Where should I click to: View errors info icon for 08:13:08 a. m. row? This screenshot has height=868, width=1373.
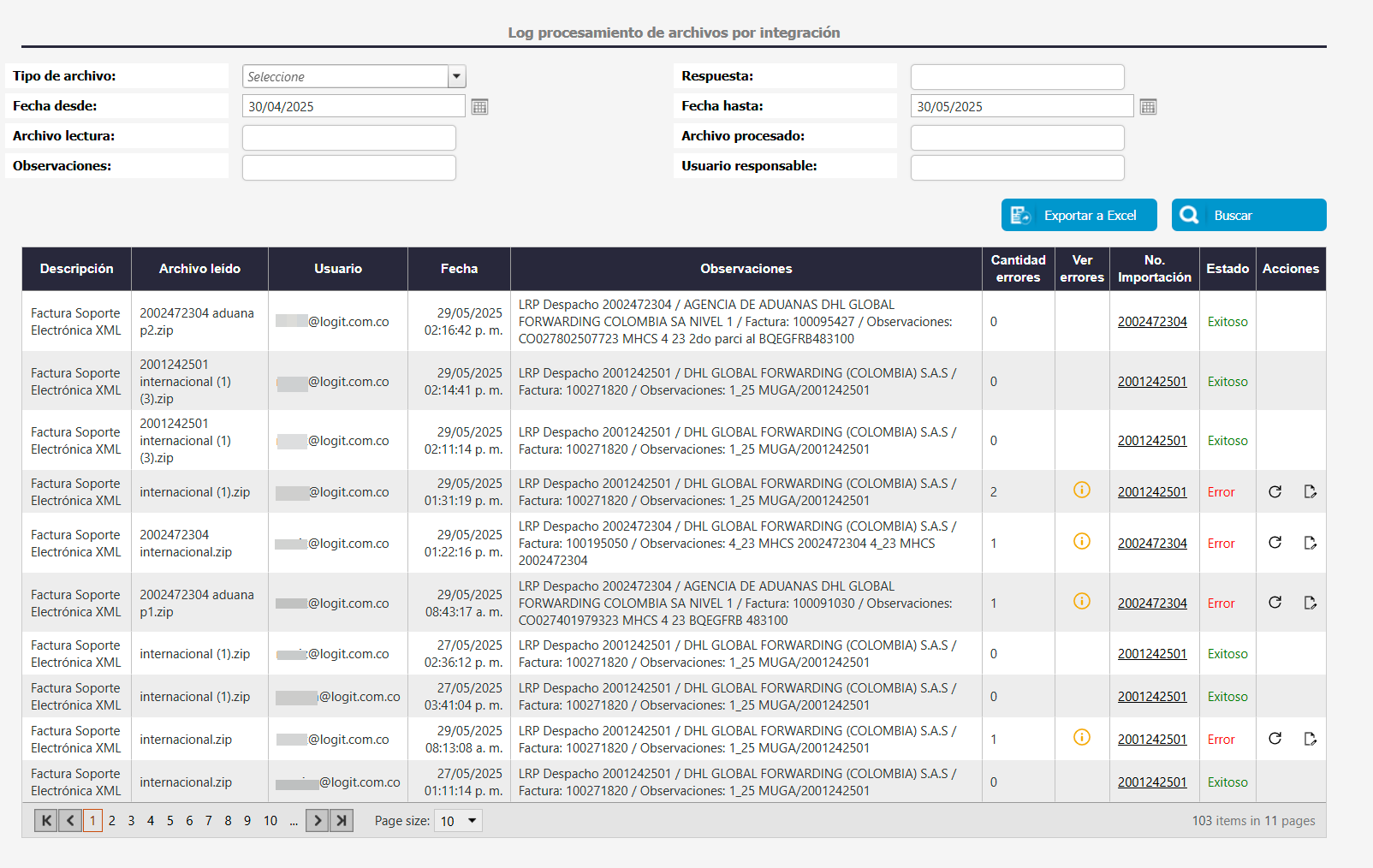coord(1082,738)
